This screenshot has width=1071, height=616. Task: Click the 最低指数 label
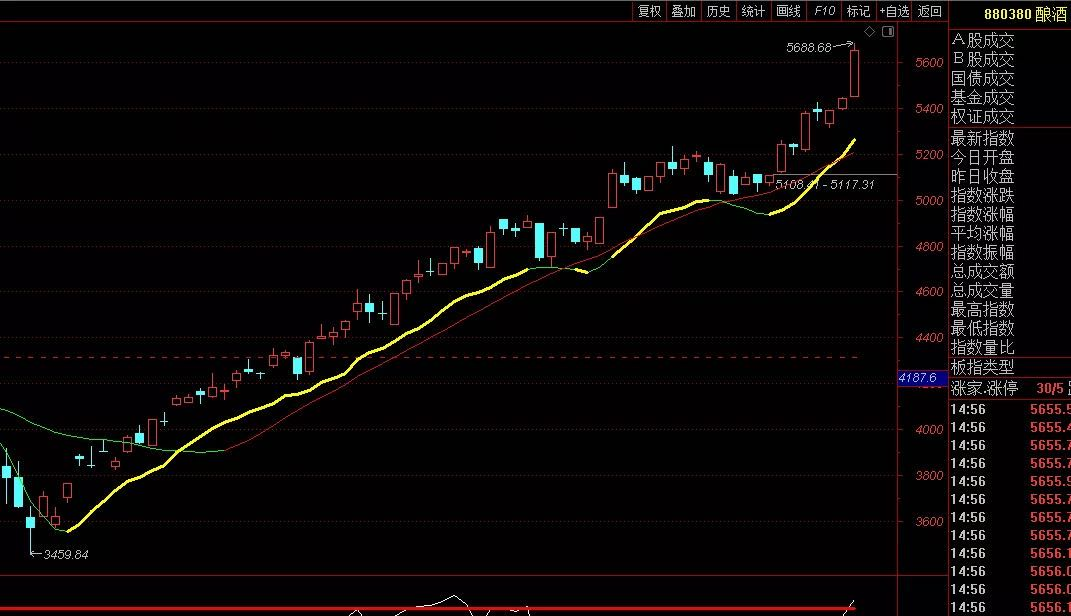tap(982, 328)
